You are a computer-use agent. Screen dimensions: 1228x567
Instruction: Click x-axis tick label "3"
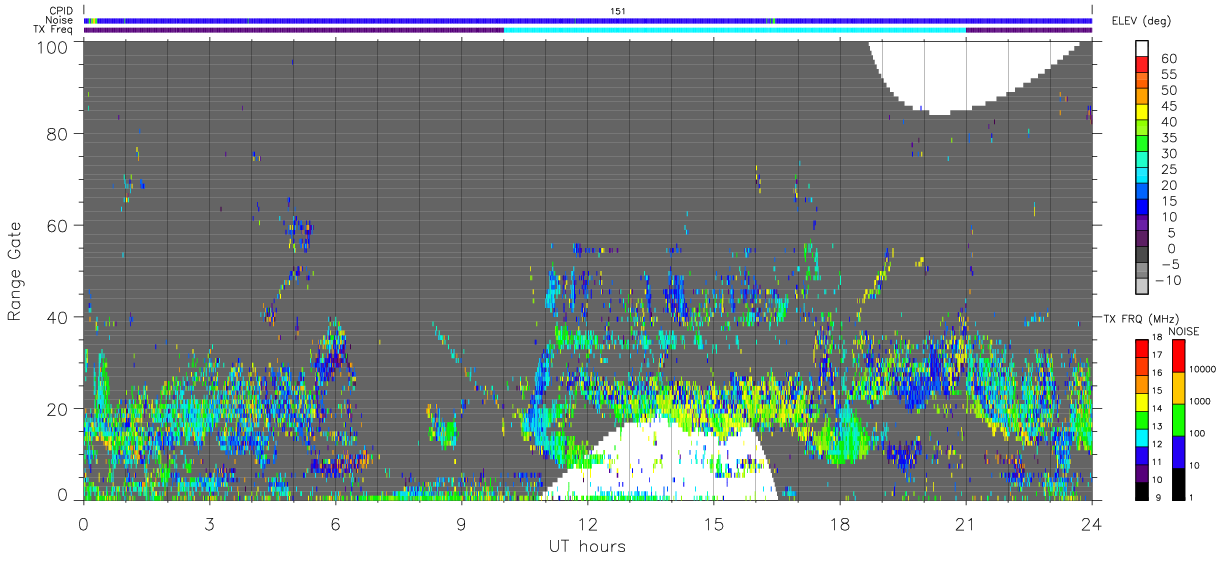pyautogui.click(x=209, y=524)
